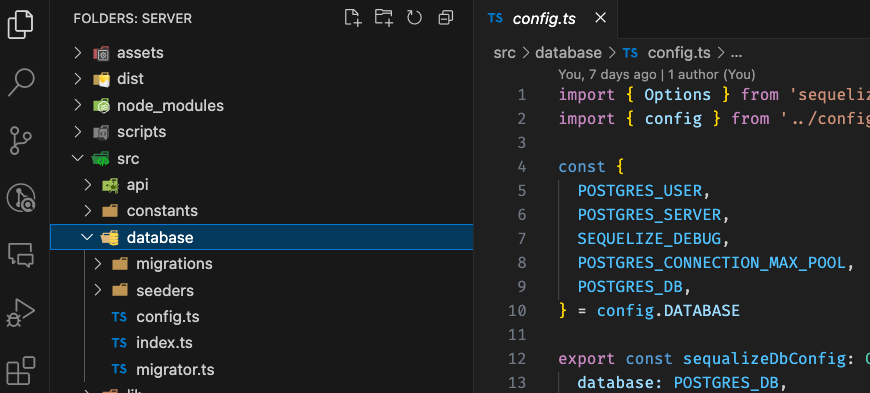Open the Explorer view in activity bar
This screenshot has width=870, height=393.
point(21,24)
